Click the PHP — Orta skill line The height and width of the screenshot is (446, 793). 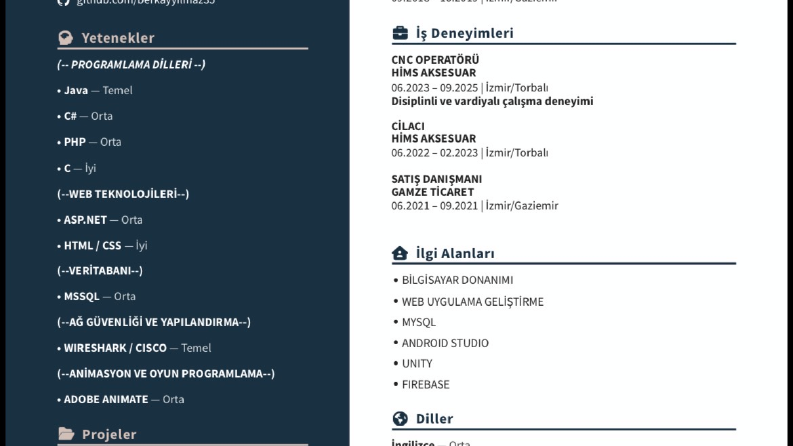(90, 142)
